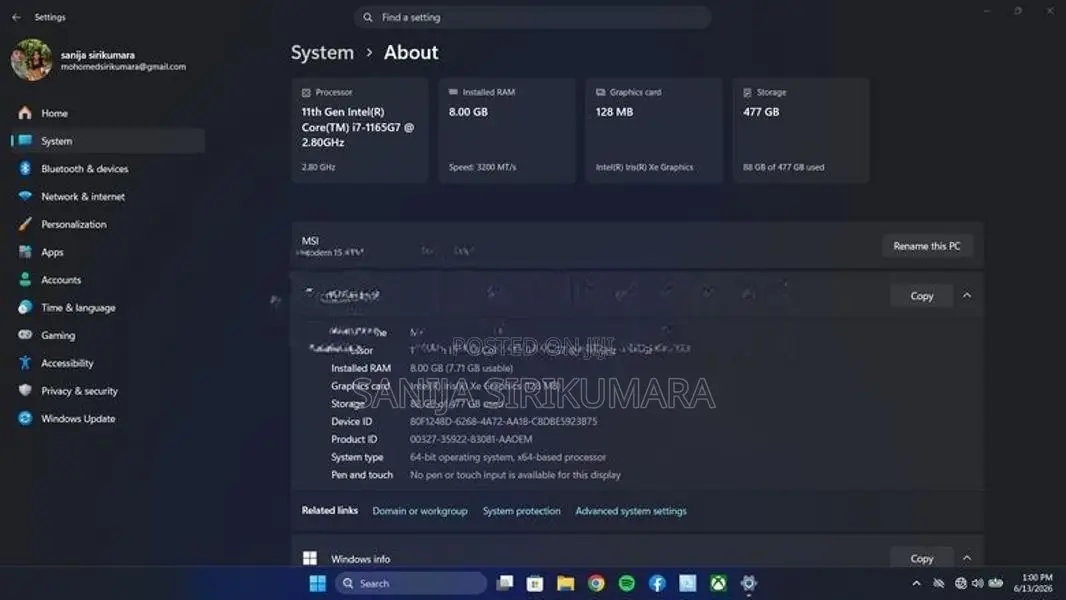Open Task View from the taskbar

click(505, 583)
